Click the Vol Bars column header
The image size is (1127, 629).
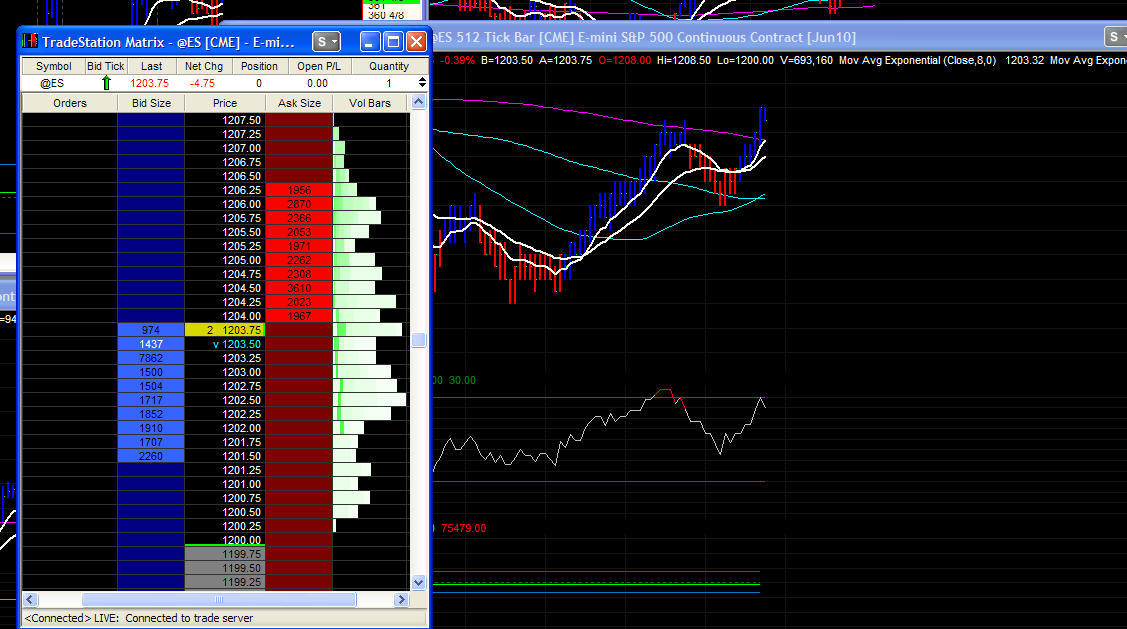(370, 104)
